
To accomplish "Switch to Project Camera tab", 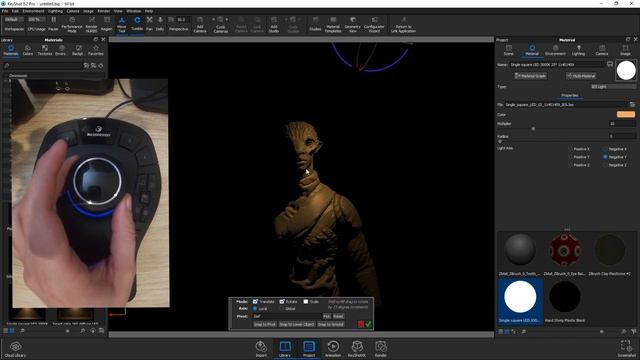I will point(602,50).
